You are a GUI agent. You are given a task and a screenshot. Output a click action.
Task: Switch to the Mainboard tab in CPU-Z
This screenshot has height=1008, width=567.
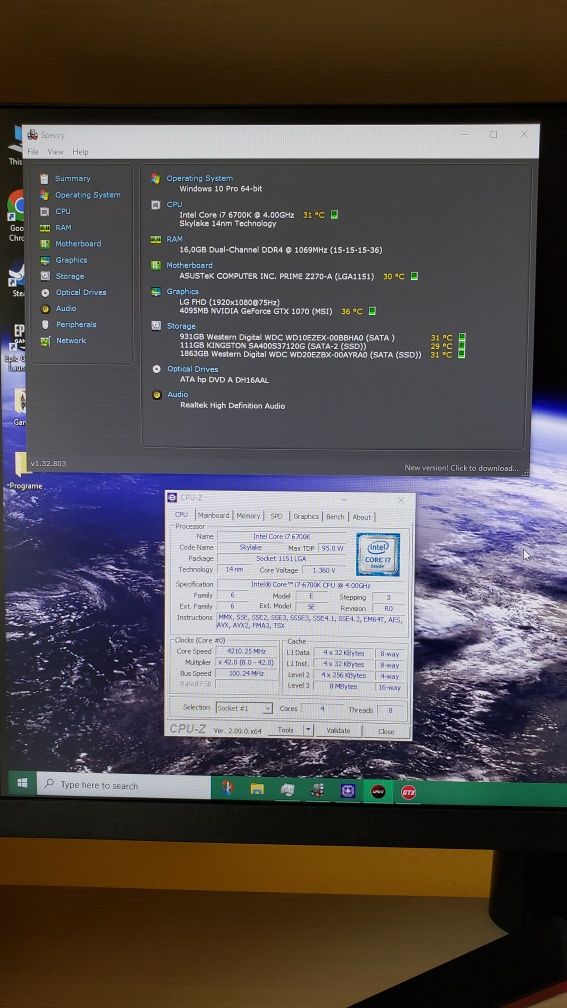[213, 516]
